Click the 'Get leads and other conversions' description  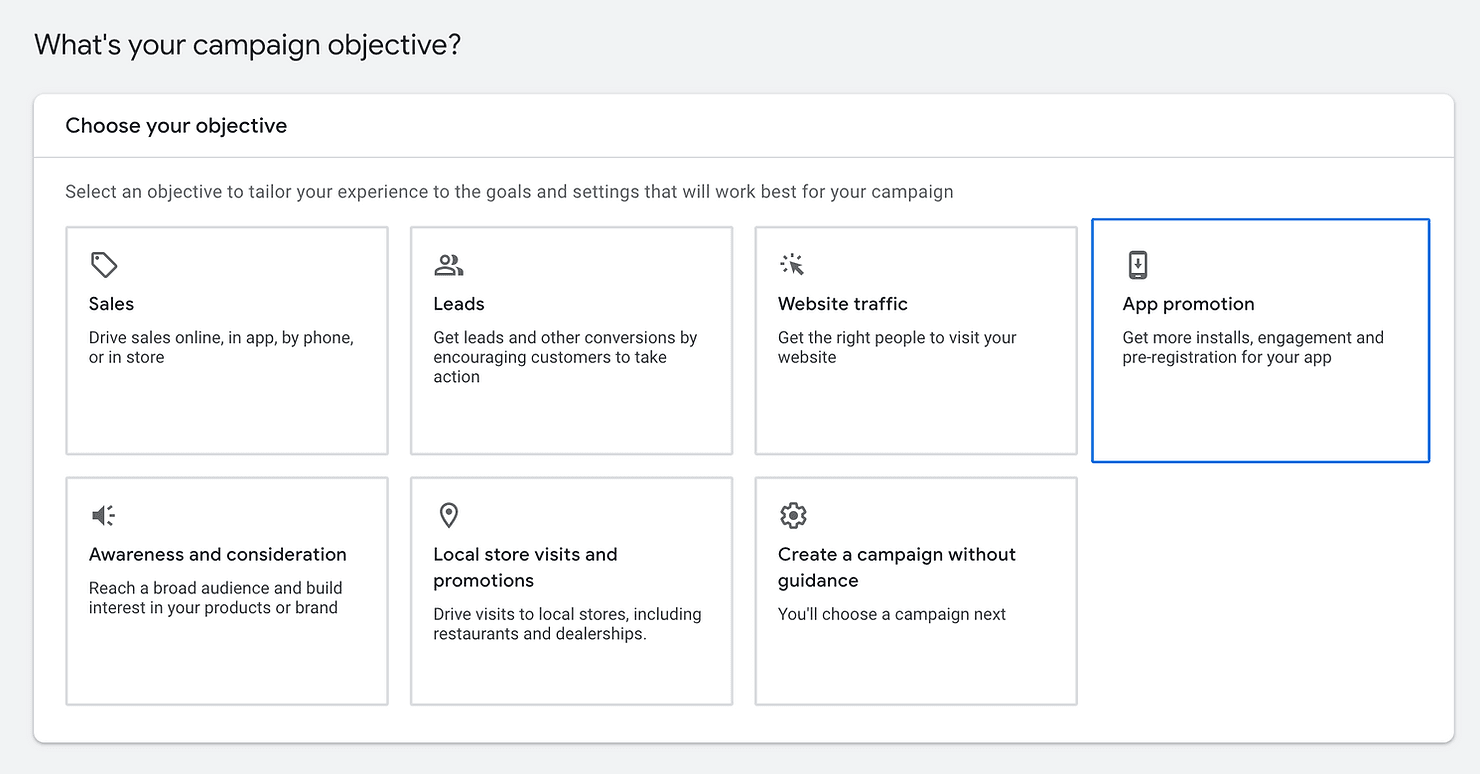565,357
